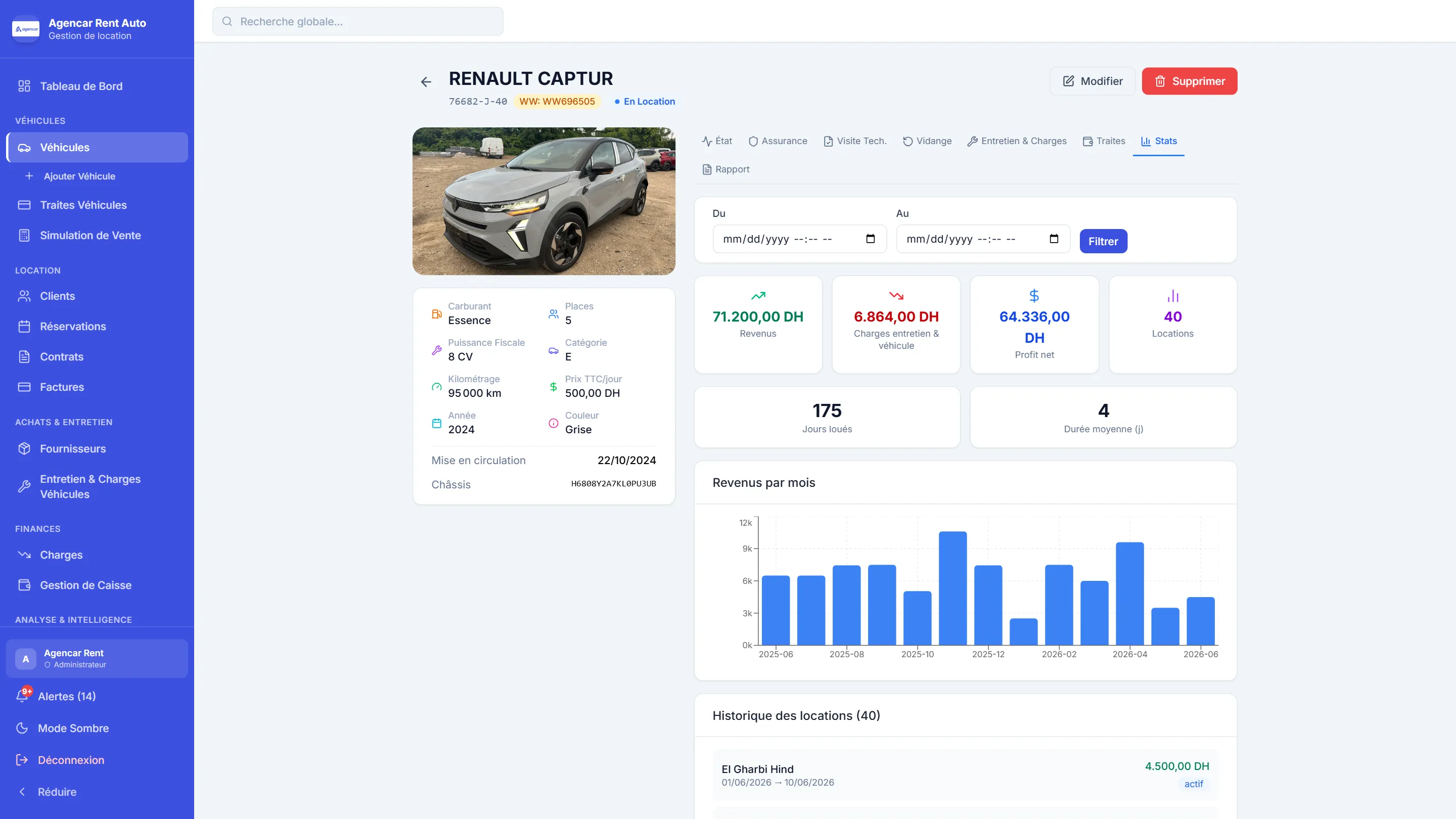Click the plus icon for Ajouter Véhicule
Screen dimensions: 1456x819
(29, 176)
